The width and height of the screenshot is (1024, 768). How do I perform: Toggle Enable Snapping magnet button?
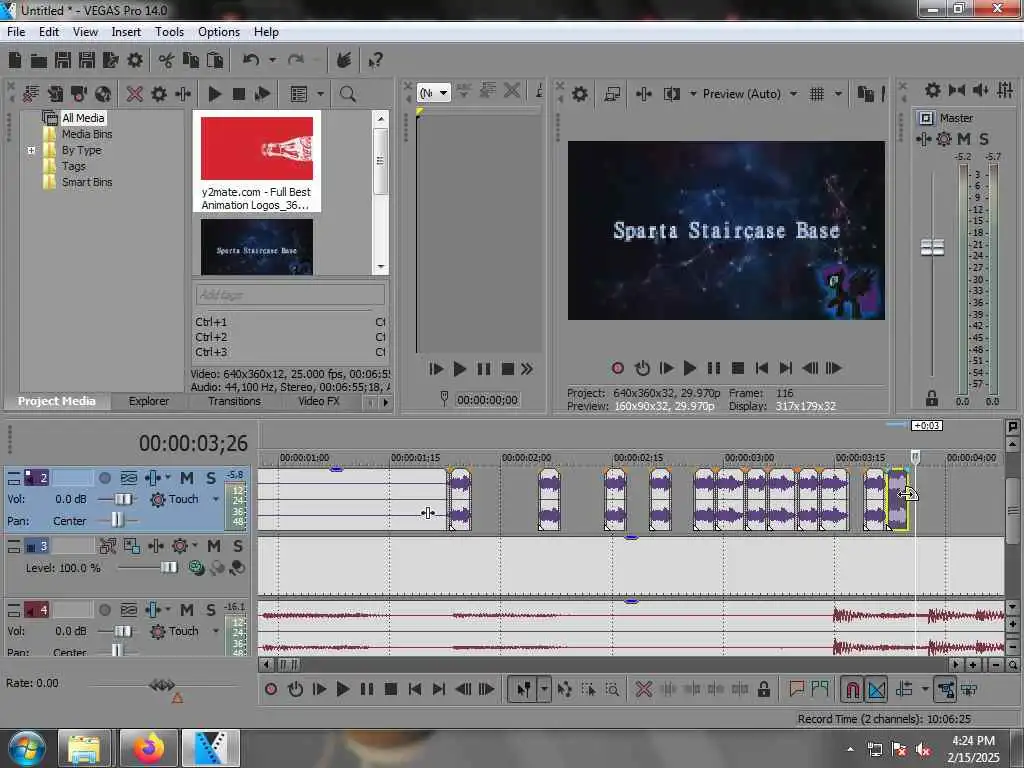coord(852,689)
